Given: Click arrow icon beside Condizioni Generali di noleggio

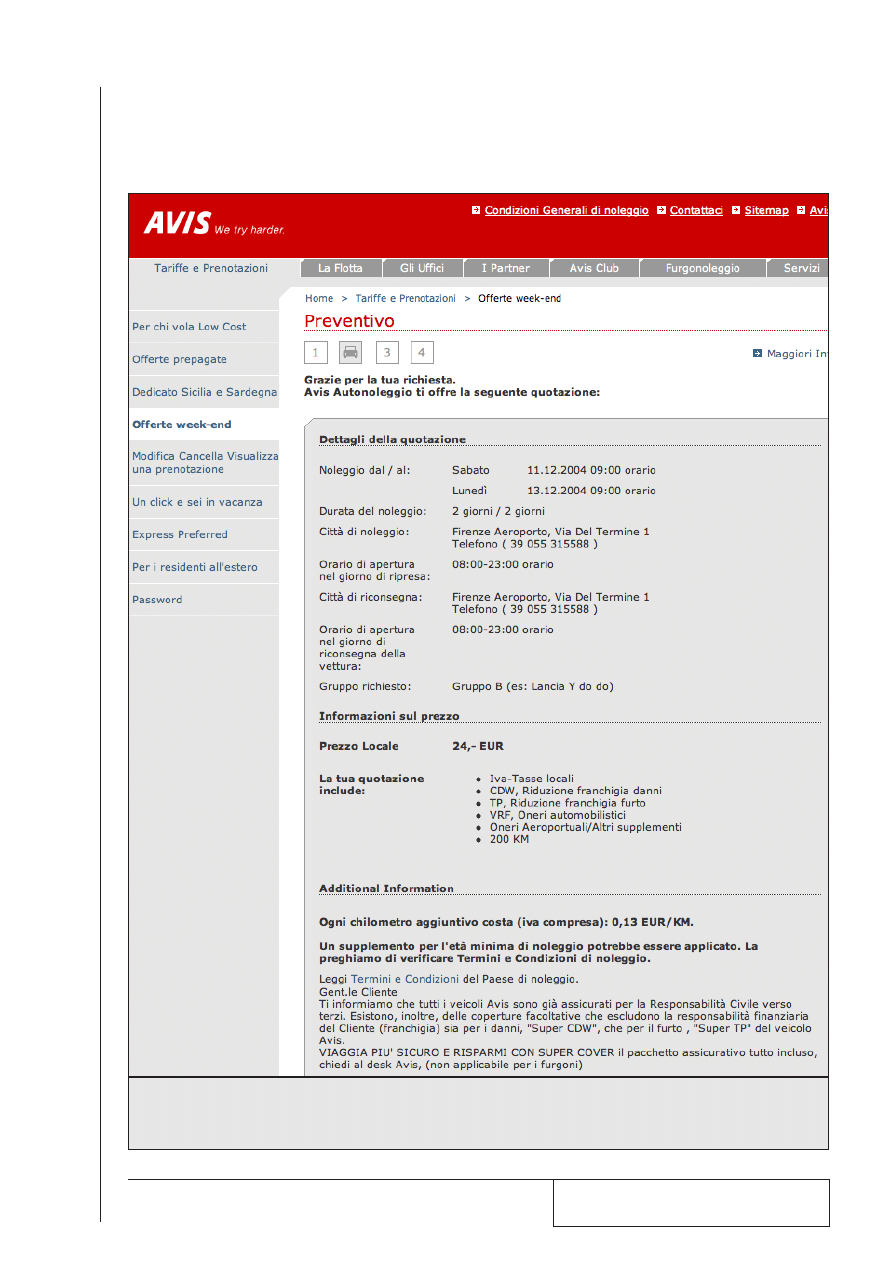Looking at the screenshot, I should pyautogui.click(x=476, y=210).
